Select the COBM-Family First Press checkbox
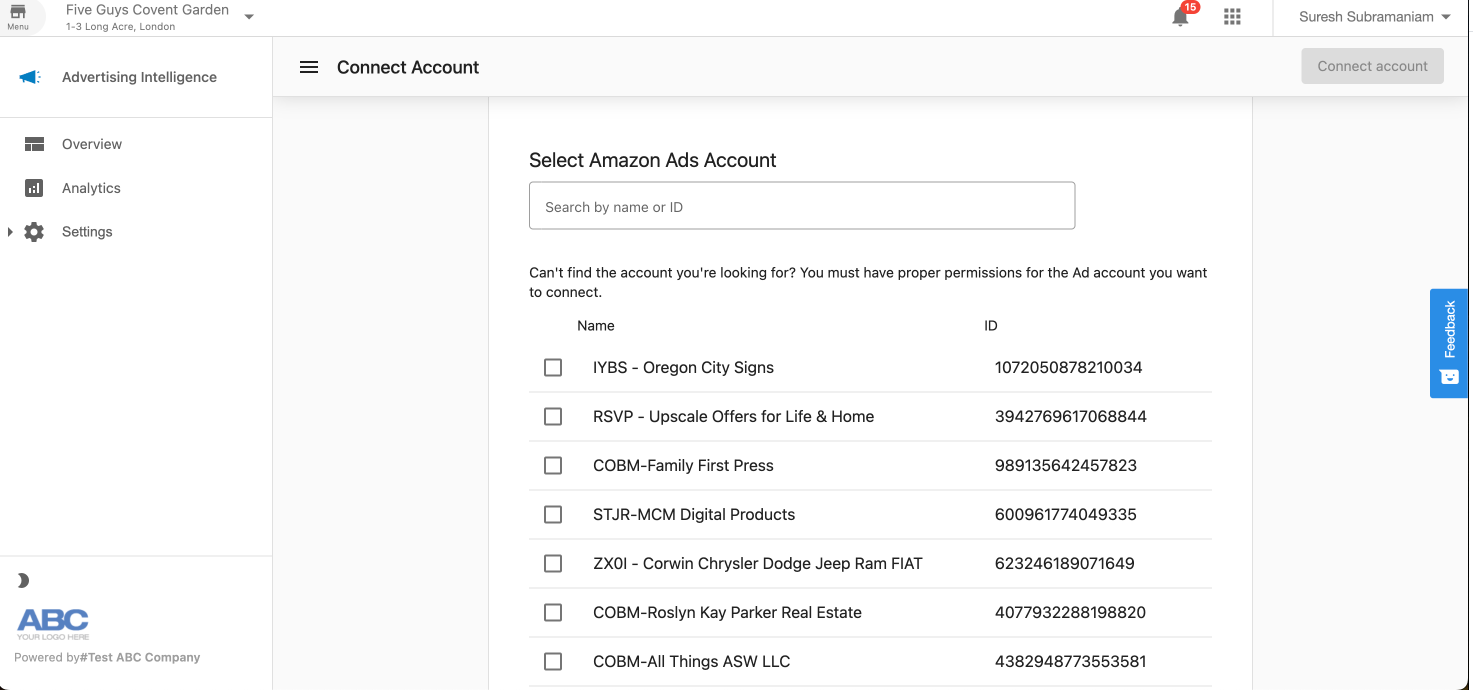 [x=553, y=466]
